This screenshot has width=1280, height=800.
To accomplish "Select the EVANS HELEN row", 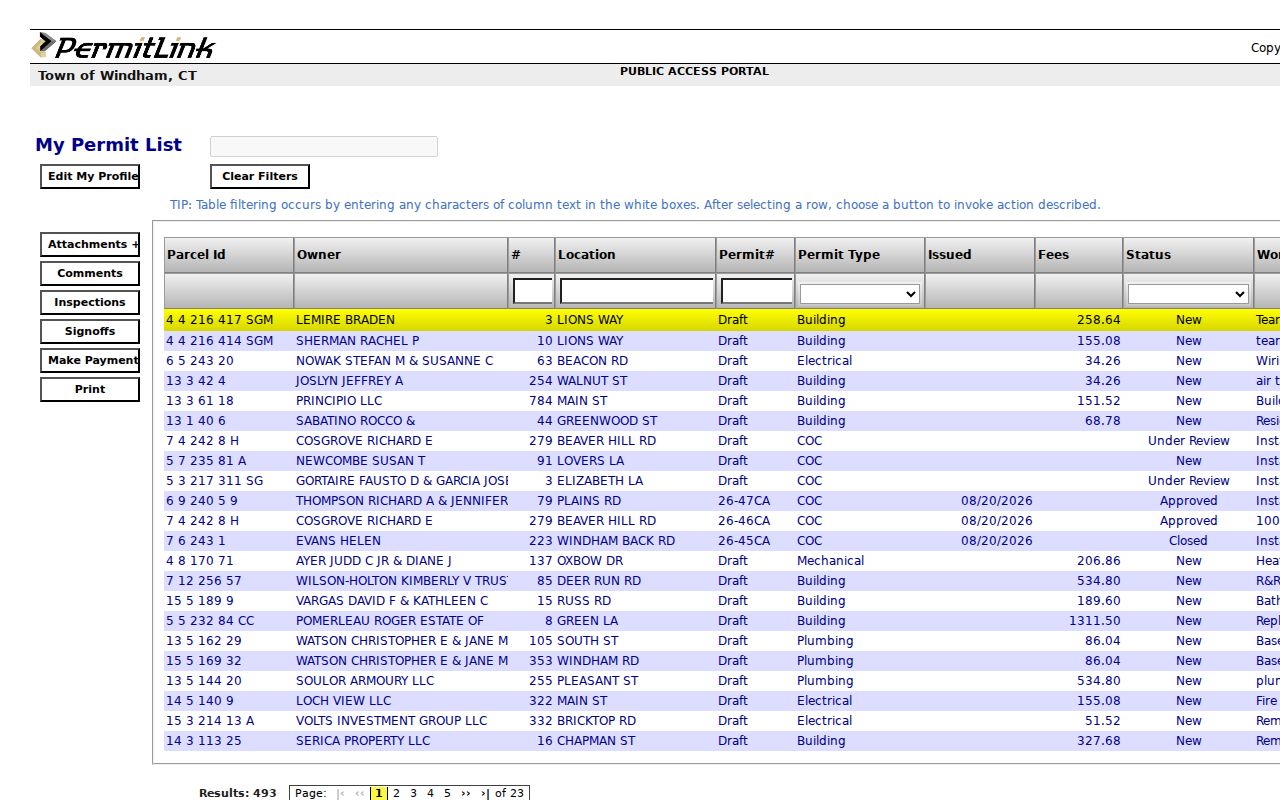I will tap(722, 541).
